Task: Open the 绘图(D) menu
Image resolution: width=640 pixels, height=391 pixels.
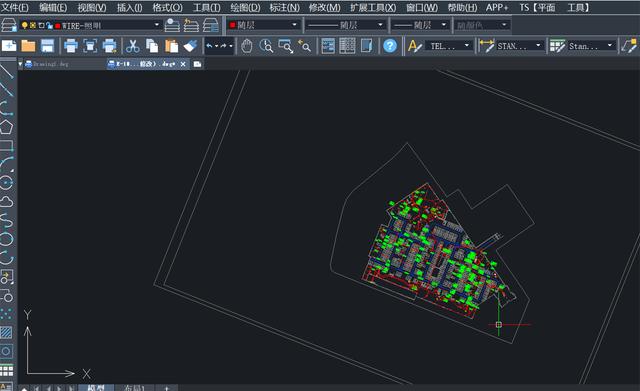Action: tap(245, 7)
